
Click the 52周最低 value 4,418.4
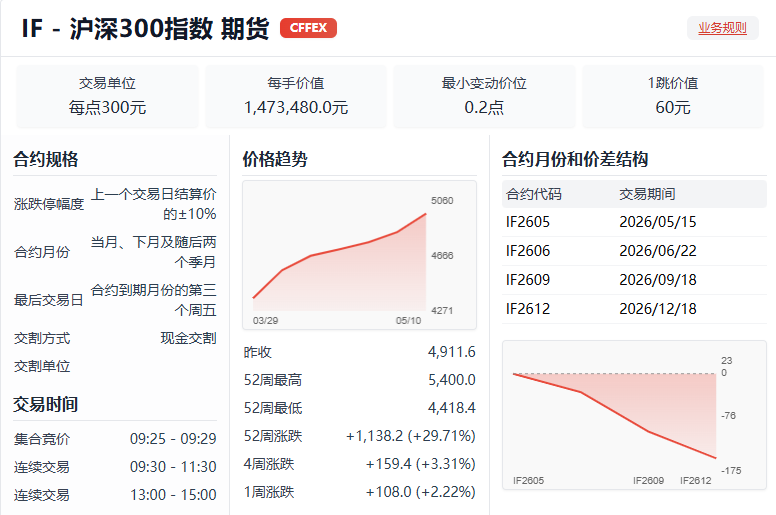[451, 408]
